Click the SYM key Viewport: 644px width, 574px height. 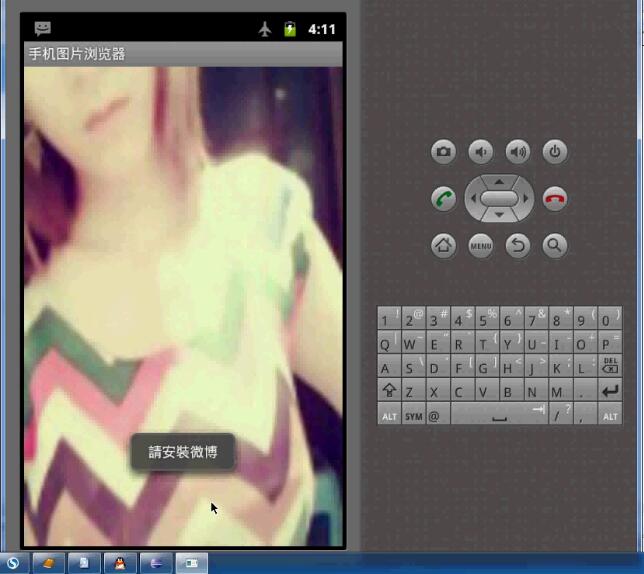414,413
